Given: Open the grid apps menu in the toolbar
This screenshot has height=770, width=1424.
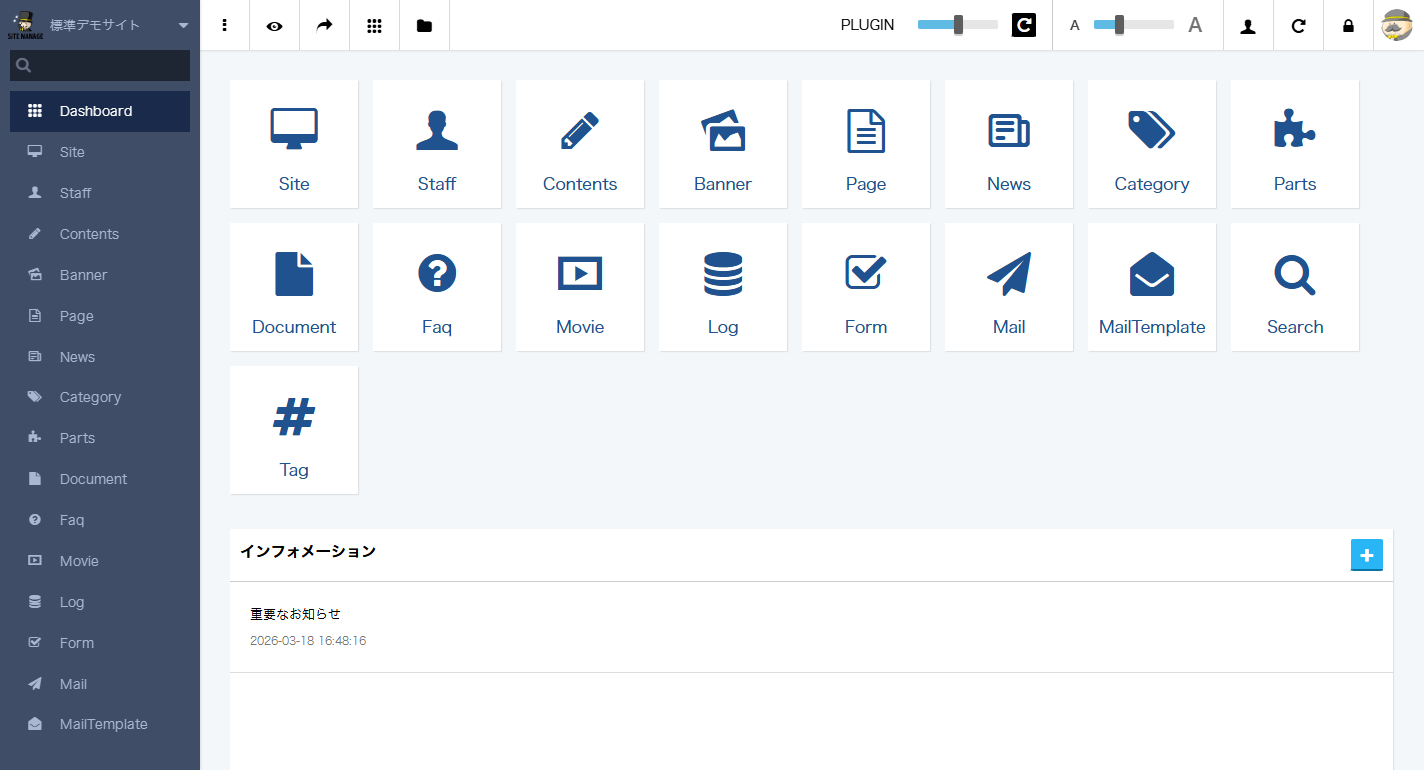Looking at the screenshot, I should tap(374, 25).
